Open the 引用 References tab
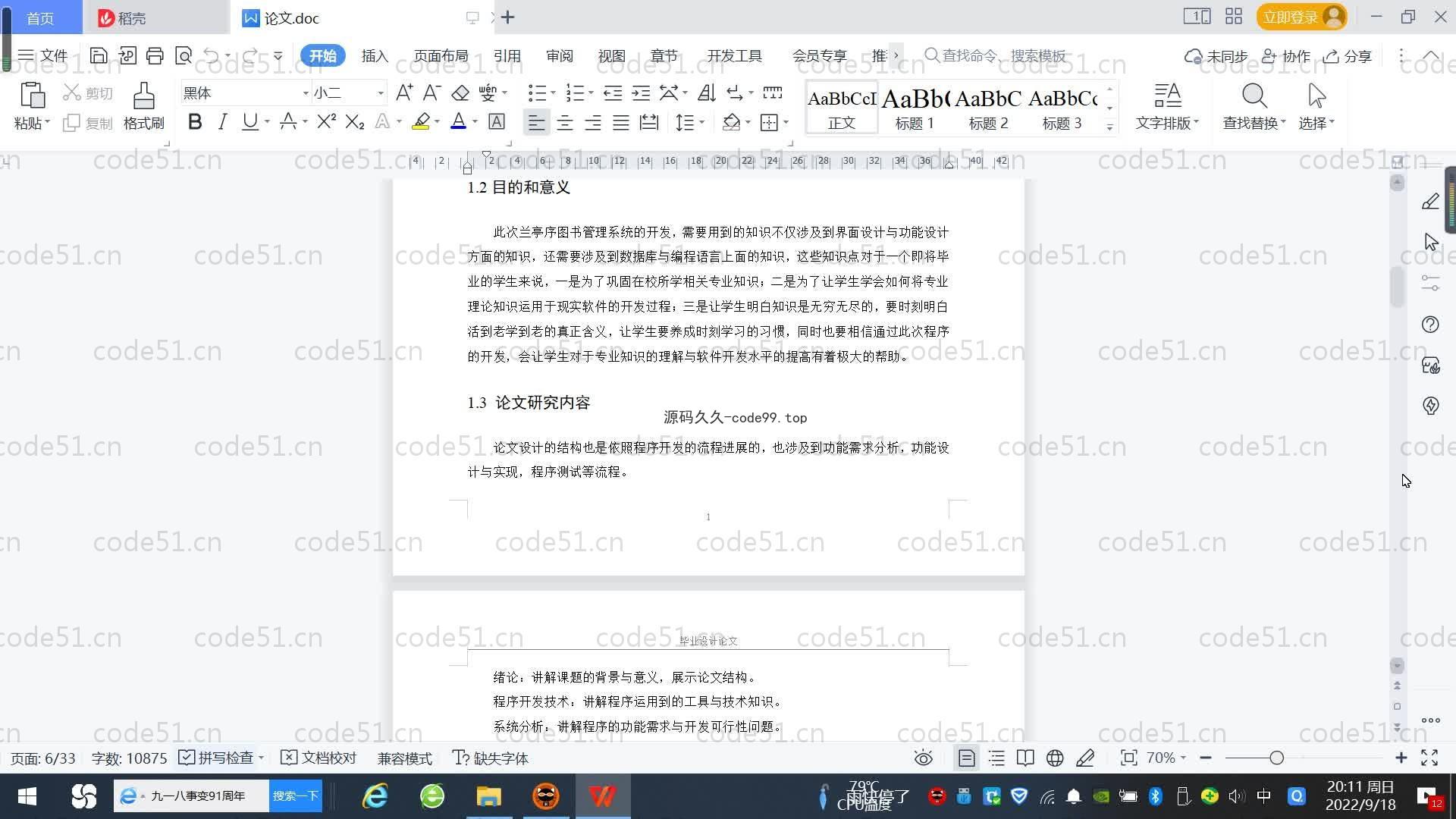The width and height of the screenshot is (1456, 819). point(507,55)
